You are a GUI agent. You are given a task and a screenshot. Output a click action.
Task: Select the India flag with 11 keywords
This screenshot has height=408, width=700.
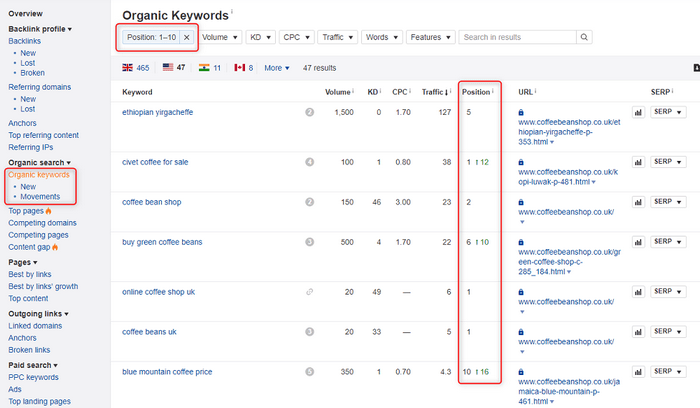(x=210, y=68)
